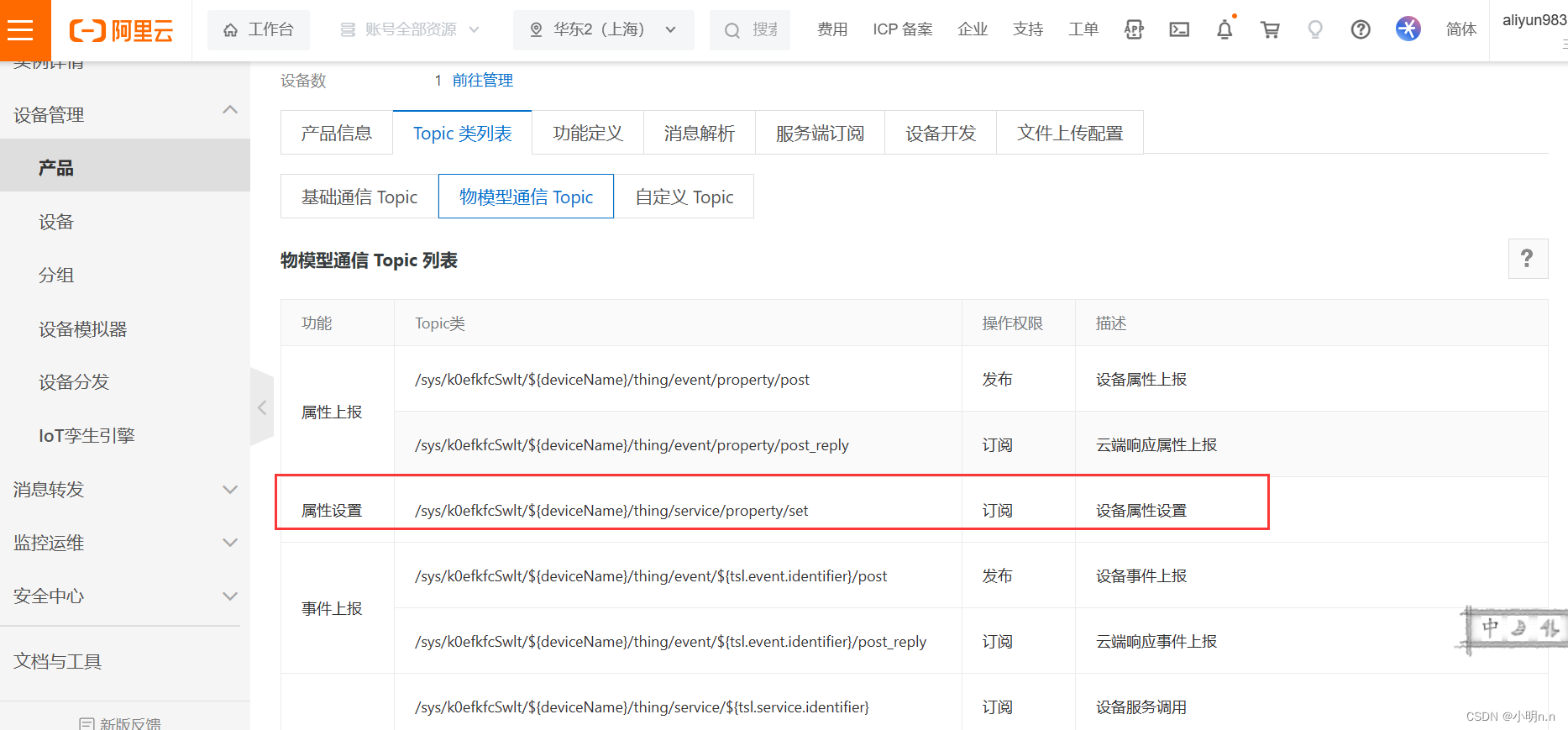Expand the 消息转发 sidebar section
Screen dimensions: 1568x730
tap(125, 489)
